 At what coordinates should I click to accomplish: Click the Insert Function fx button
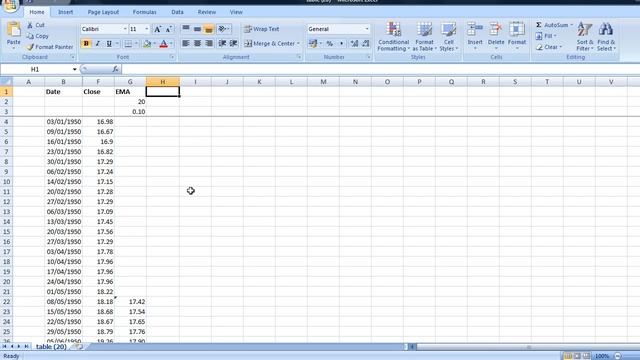116,69
